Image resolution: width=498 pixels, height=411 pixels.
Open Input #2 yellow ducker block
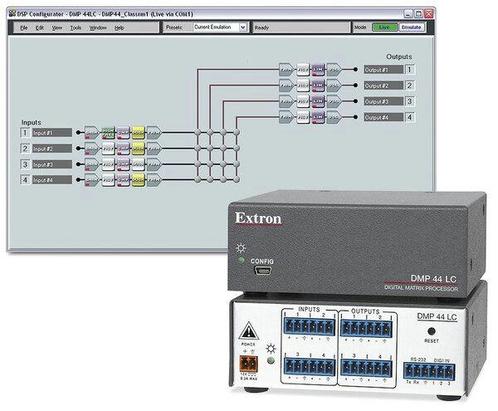pyautogui.click(x=138, y=148)
